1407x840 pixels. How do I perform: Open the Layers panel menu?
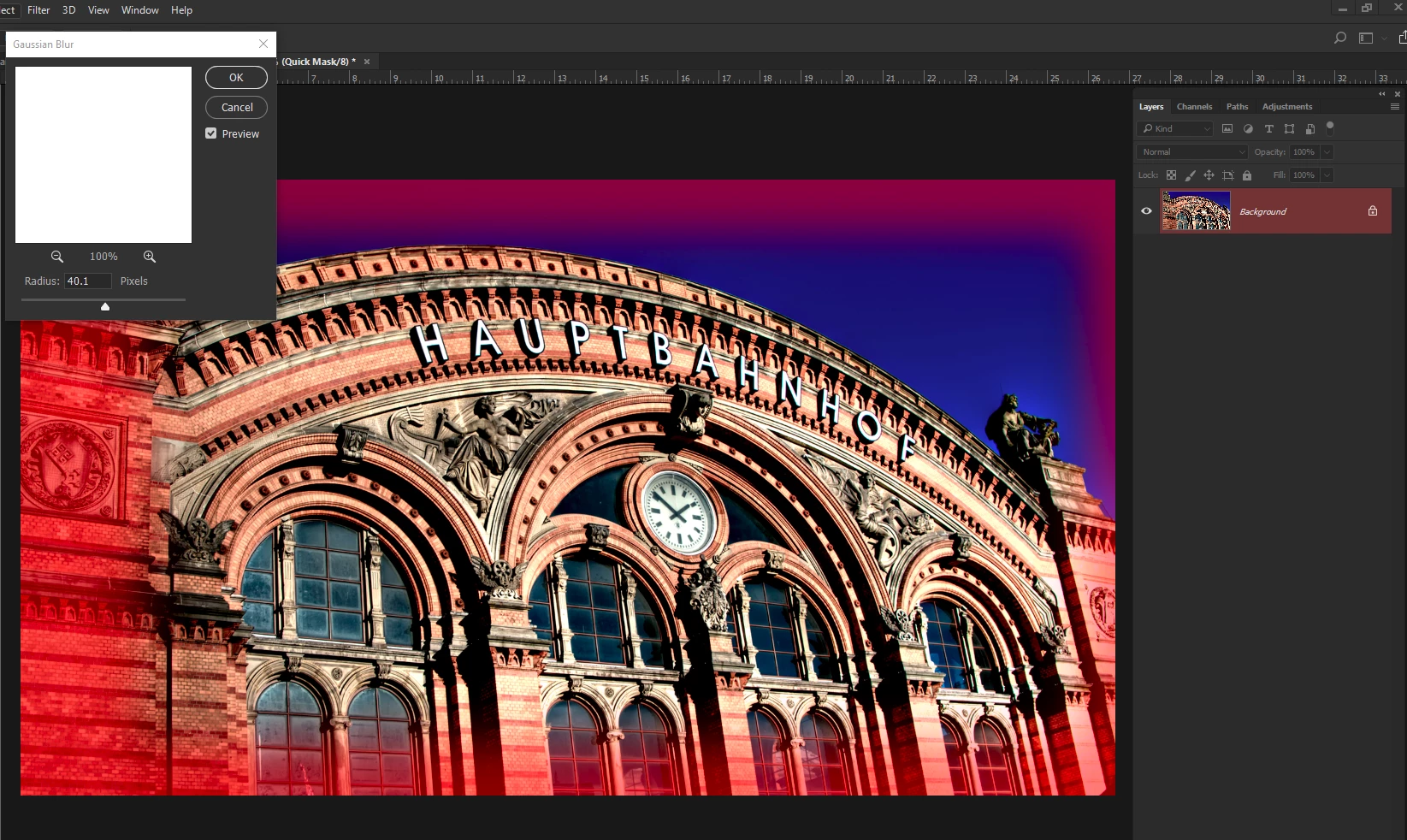1395,107
